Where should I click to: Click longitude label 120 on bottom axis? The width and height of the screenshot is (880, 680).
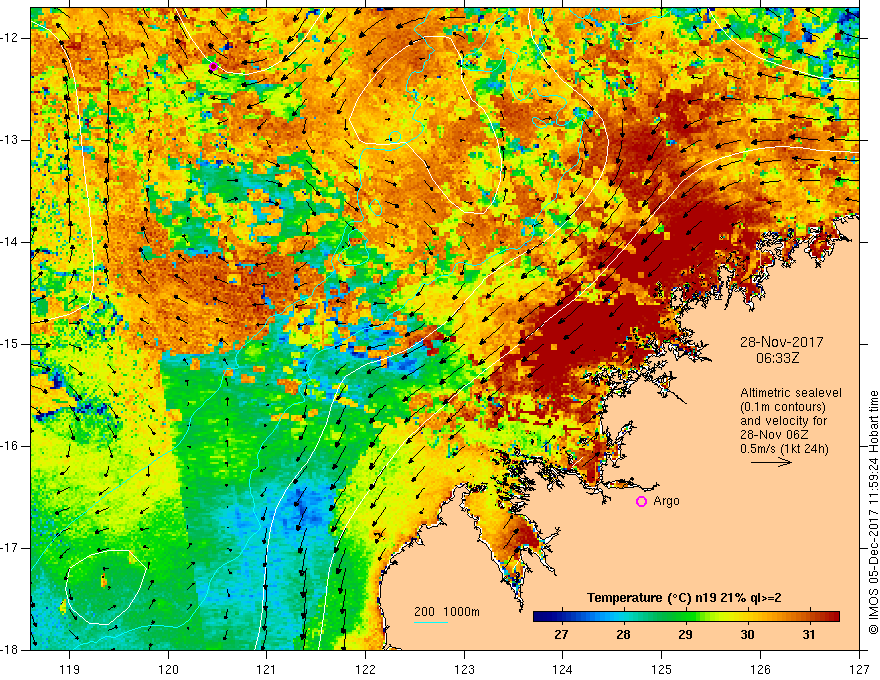click(168, 669)
